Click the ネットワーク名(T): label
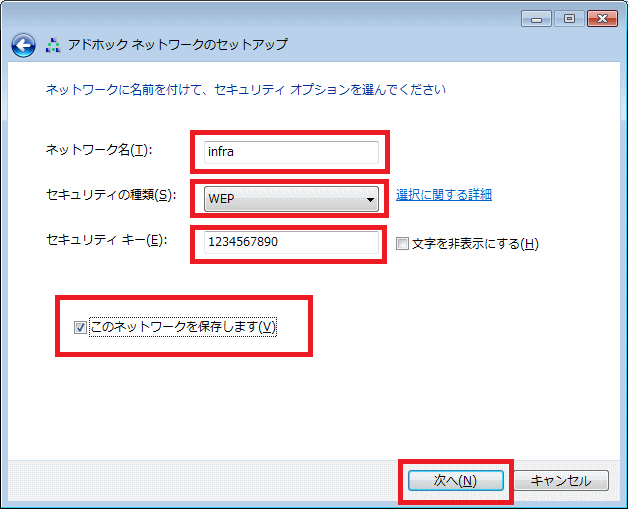 [99, 150]
